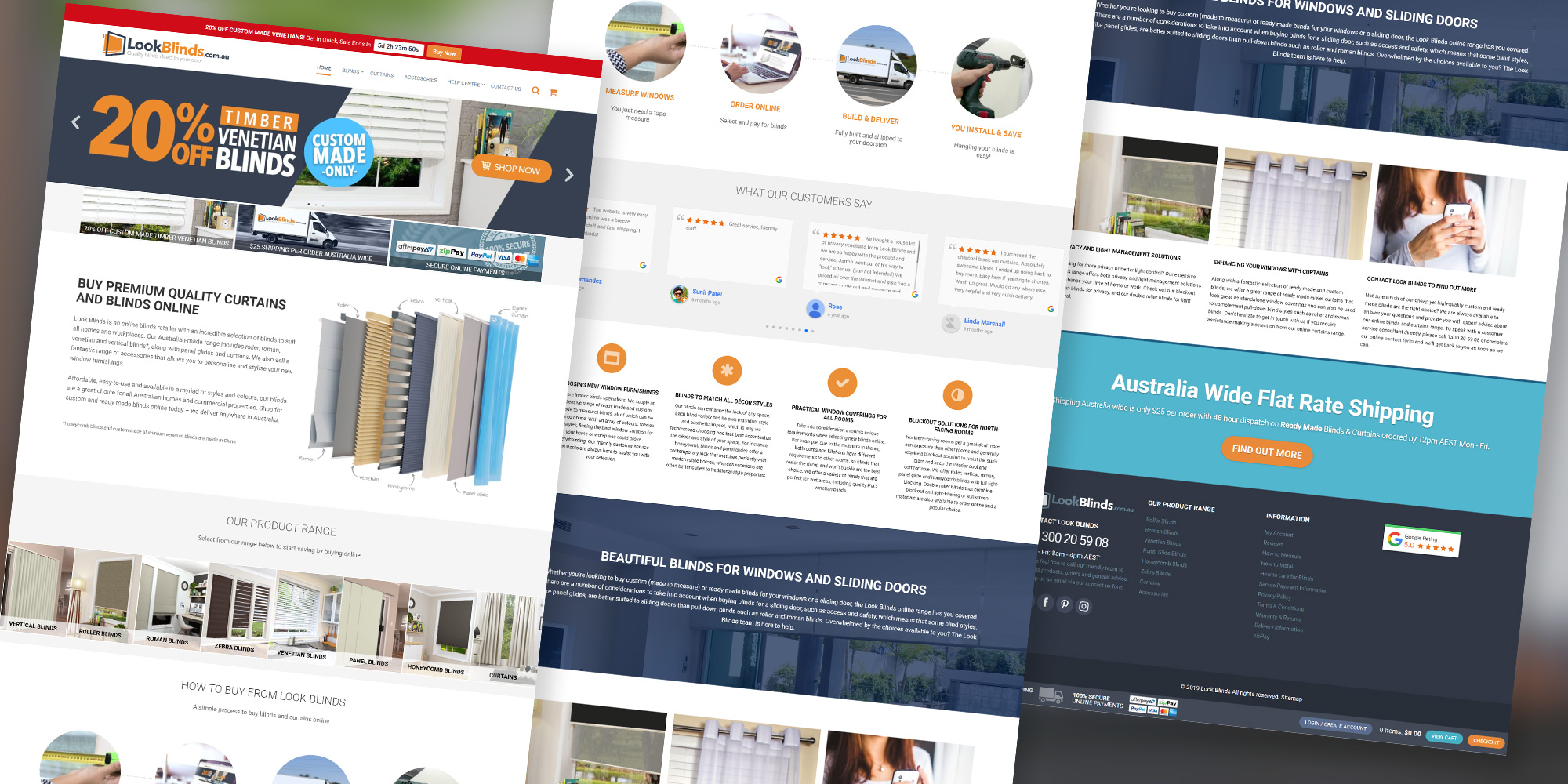Click the You Install & Save drill image
The height and width of the screenshot is (784, 1568).
[x=990, y=78]
